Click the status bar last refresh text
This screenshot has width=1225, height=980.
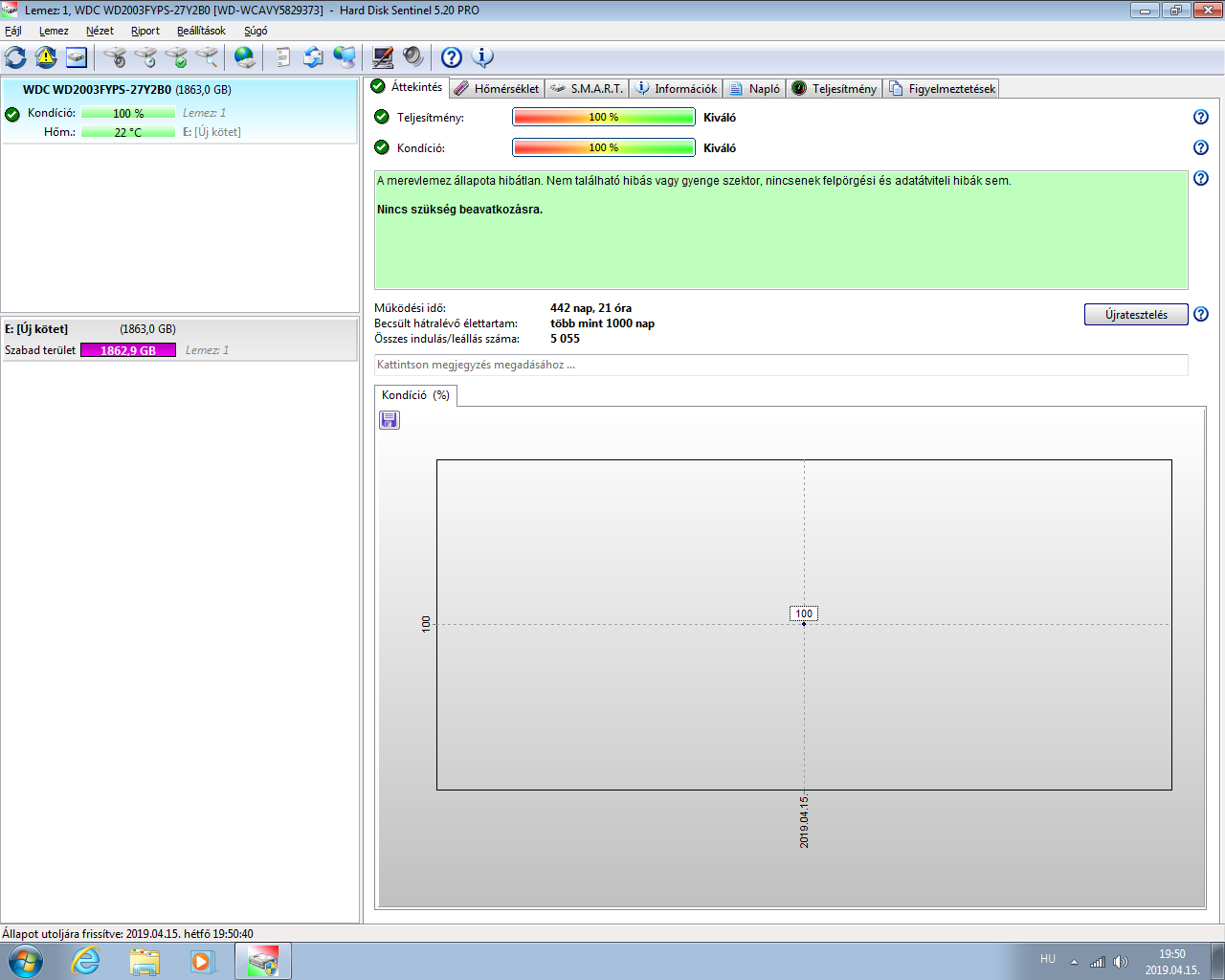tap(127, 933)
